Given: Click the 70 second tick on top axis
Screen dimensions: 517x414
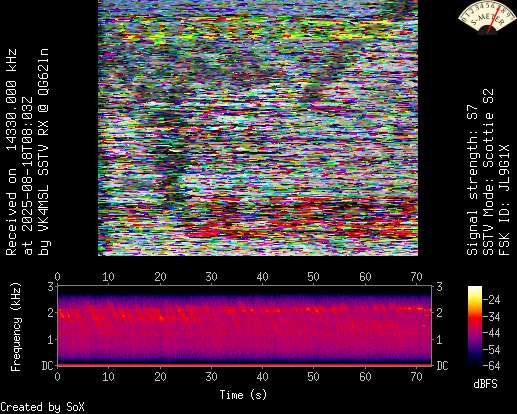Looking at the screenshot, I should [416, 277].
